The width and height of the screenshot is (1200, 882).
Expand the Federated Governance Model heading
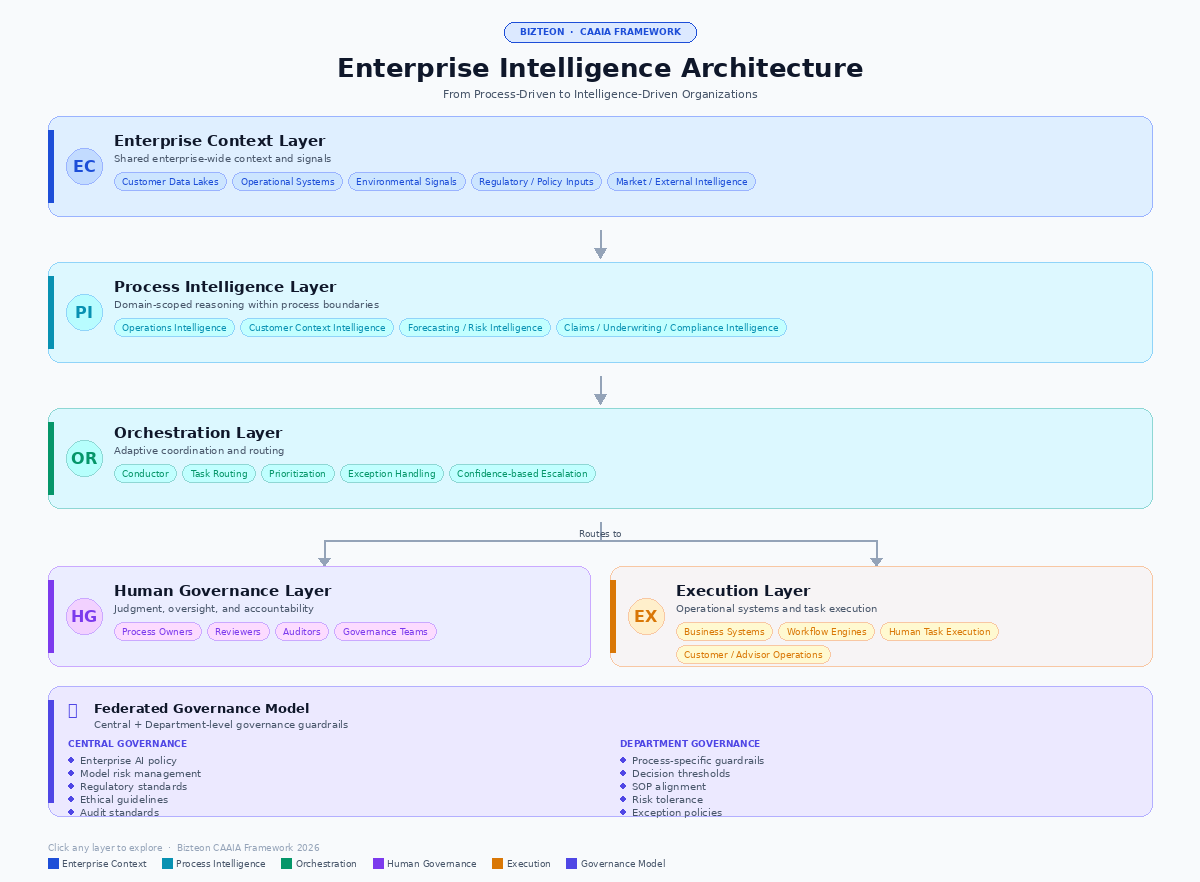click(201, 709)
